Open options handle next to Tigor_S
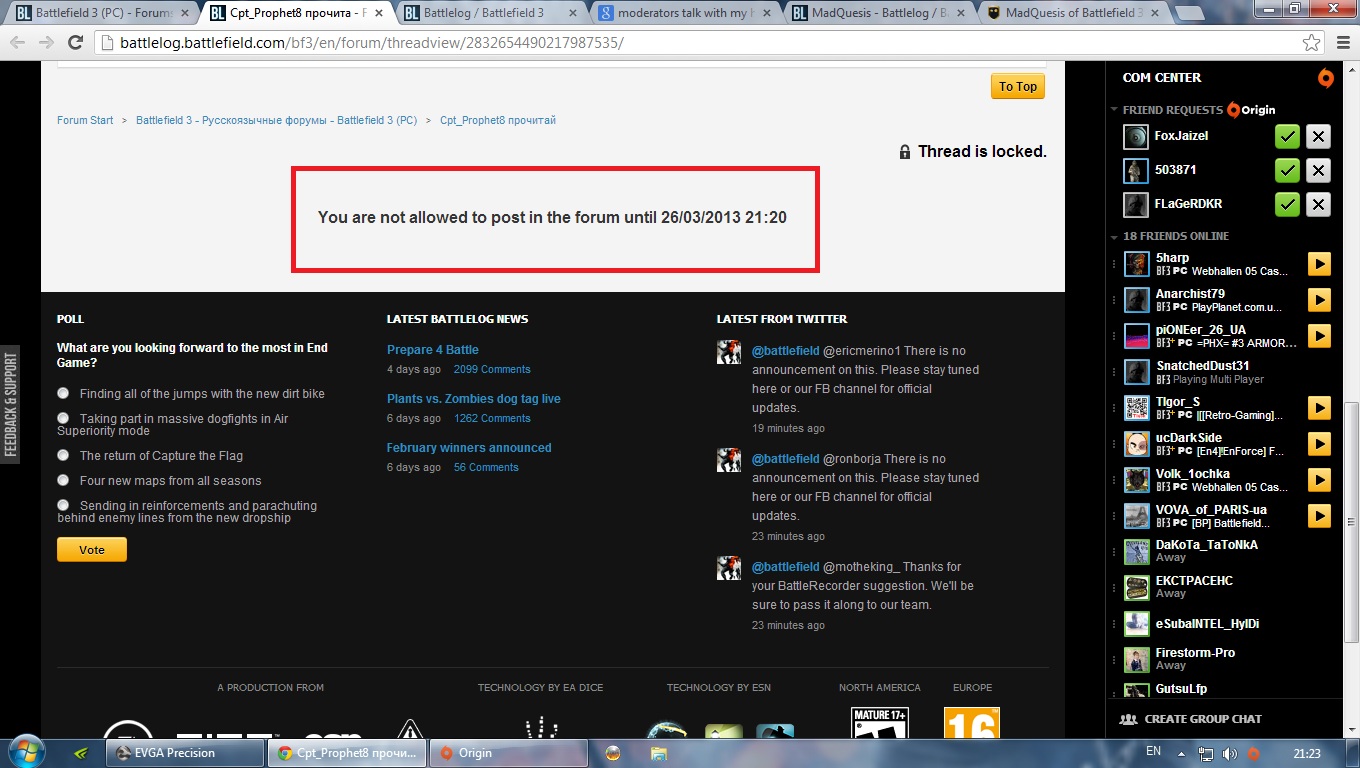1360x768 pixels. 1115,408
